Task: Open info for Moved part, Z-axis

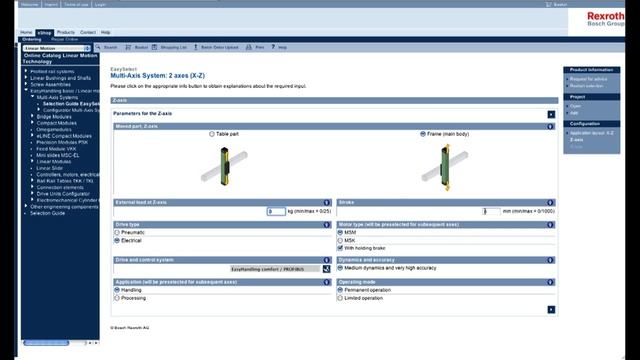Action: pyautogui.click(x=550, y=127)
